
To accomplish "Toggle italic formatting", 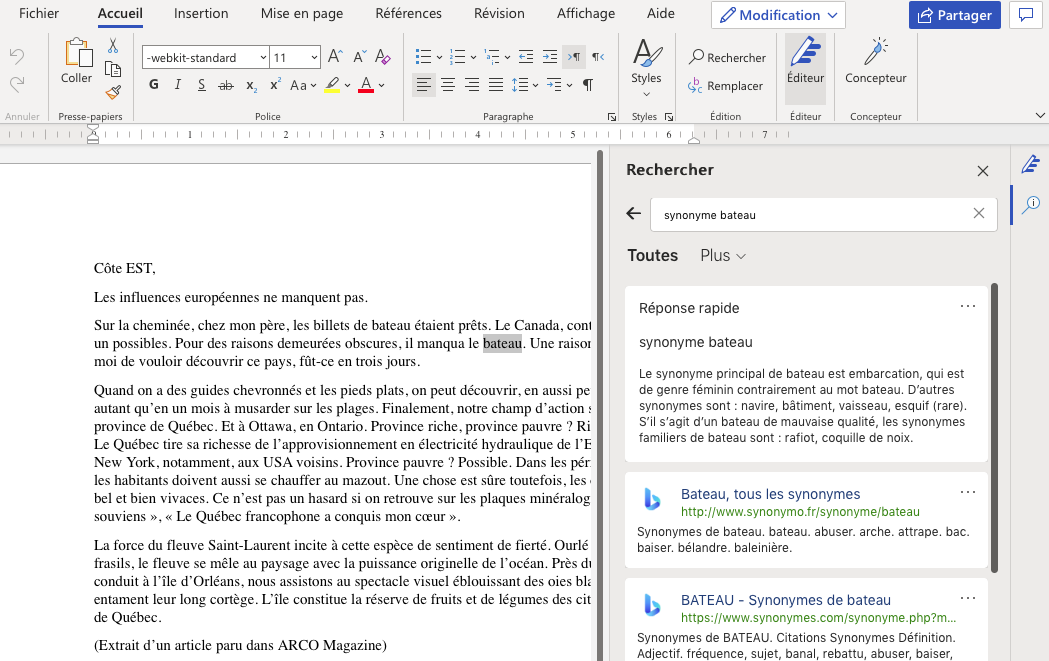I will 177,85.
